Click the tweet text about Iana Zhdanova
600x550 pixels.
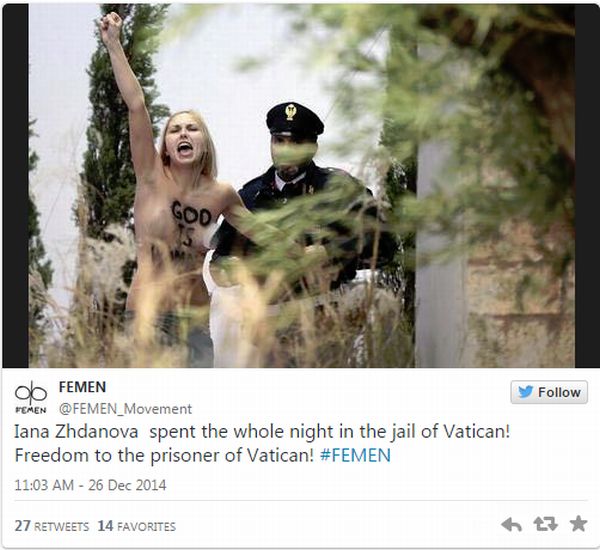pyautogui.click(x=262, y=443)
